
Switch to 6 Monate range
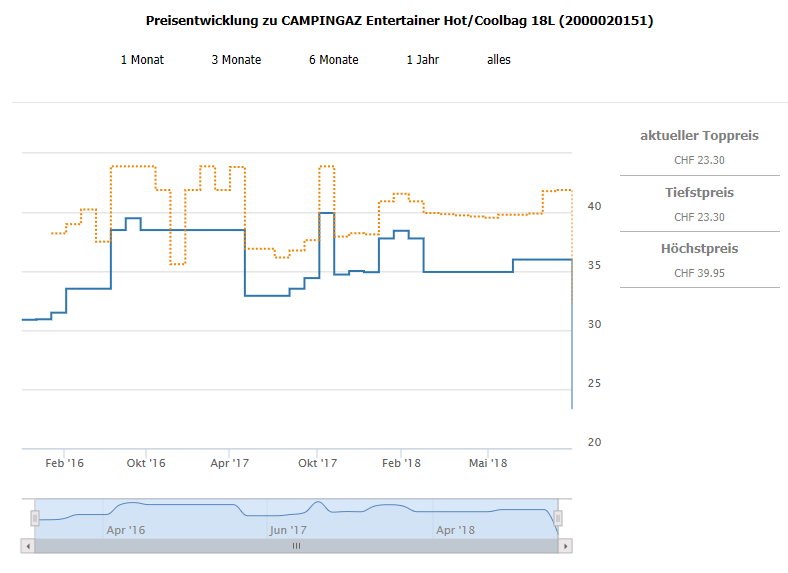tap(334, 60)
